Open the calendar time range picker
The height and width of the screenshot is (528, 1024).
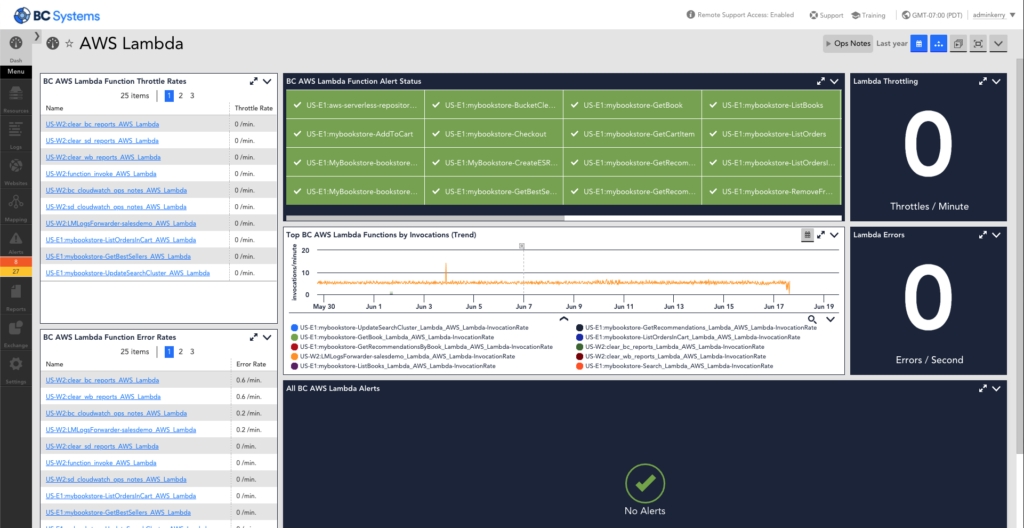(919, 44)
